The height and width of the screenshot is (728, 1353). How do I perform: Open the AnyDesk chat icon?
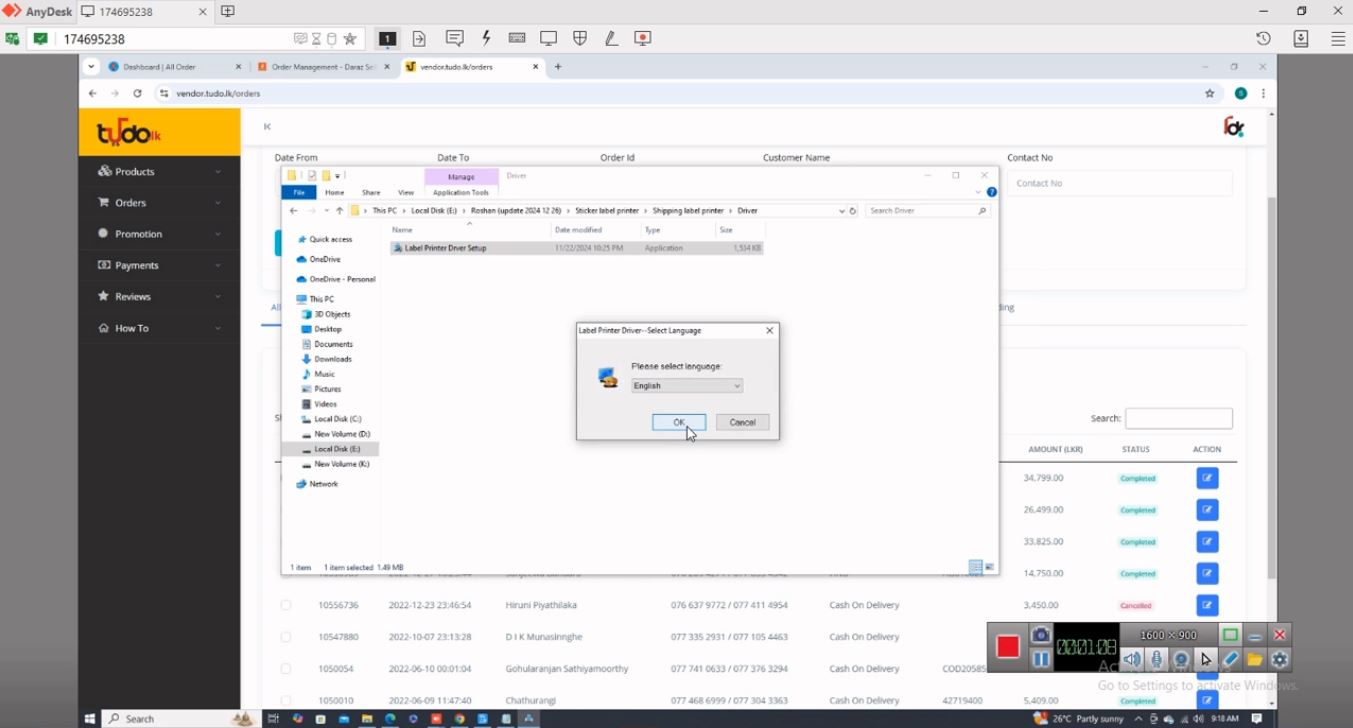(x=454, y=38)
